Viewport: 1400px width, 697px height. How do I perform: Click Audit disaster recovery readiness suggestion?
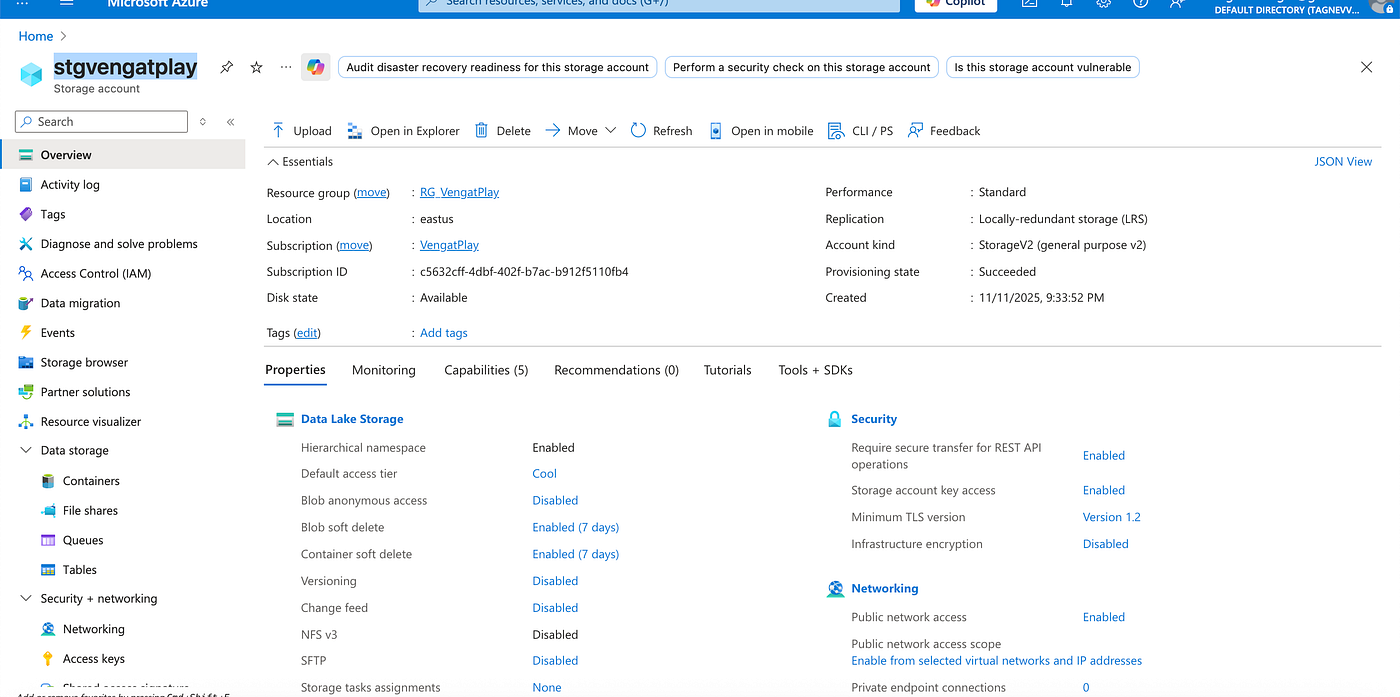pyautogui.click(x=497, y=67)
